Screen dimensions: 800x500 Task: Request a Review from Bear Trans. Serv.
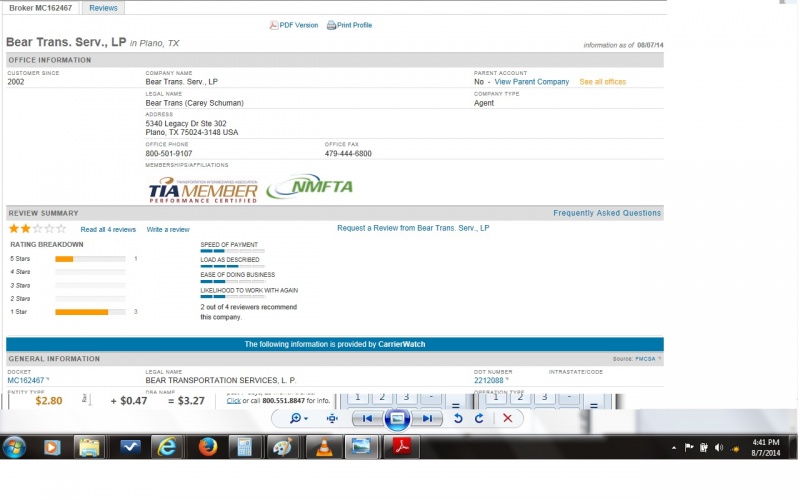[413, 228]
